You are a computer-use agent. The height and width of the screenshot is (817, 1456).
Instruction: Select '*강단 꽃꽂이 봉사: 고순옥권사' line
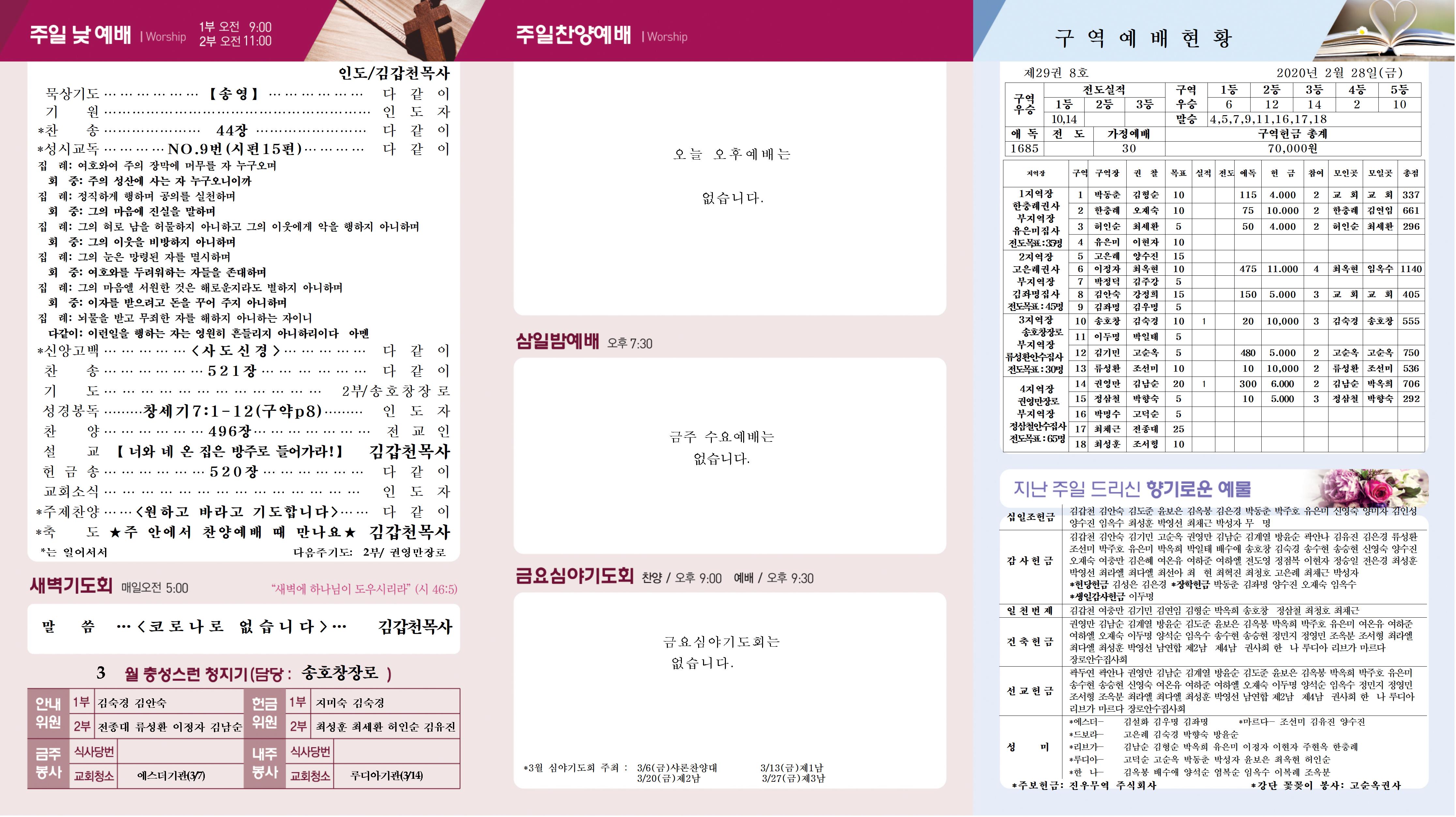[x=1326, y=786]
